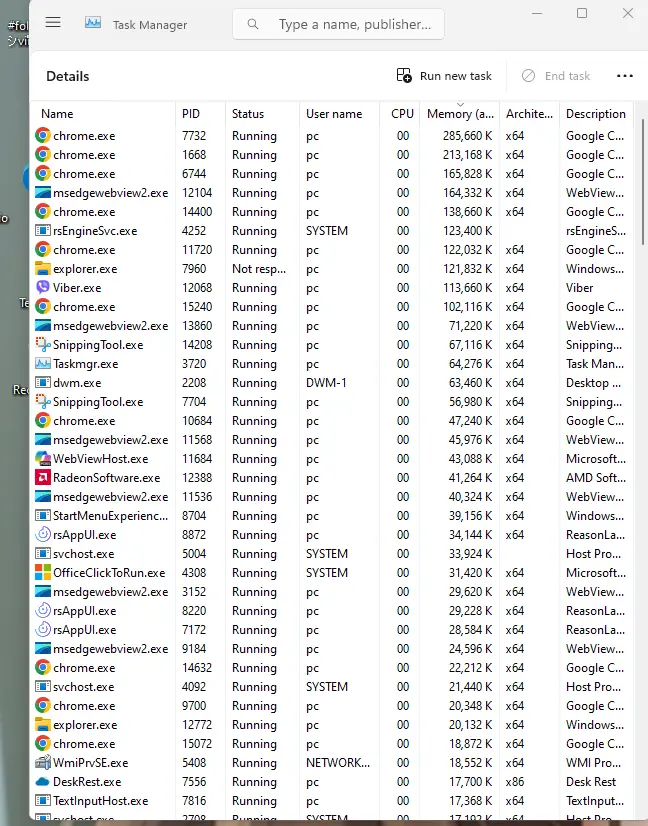Open the hamburger navigation menu
The height and width of the screenshot is (826, 648).
click(53, 22)
